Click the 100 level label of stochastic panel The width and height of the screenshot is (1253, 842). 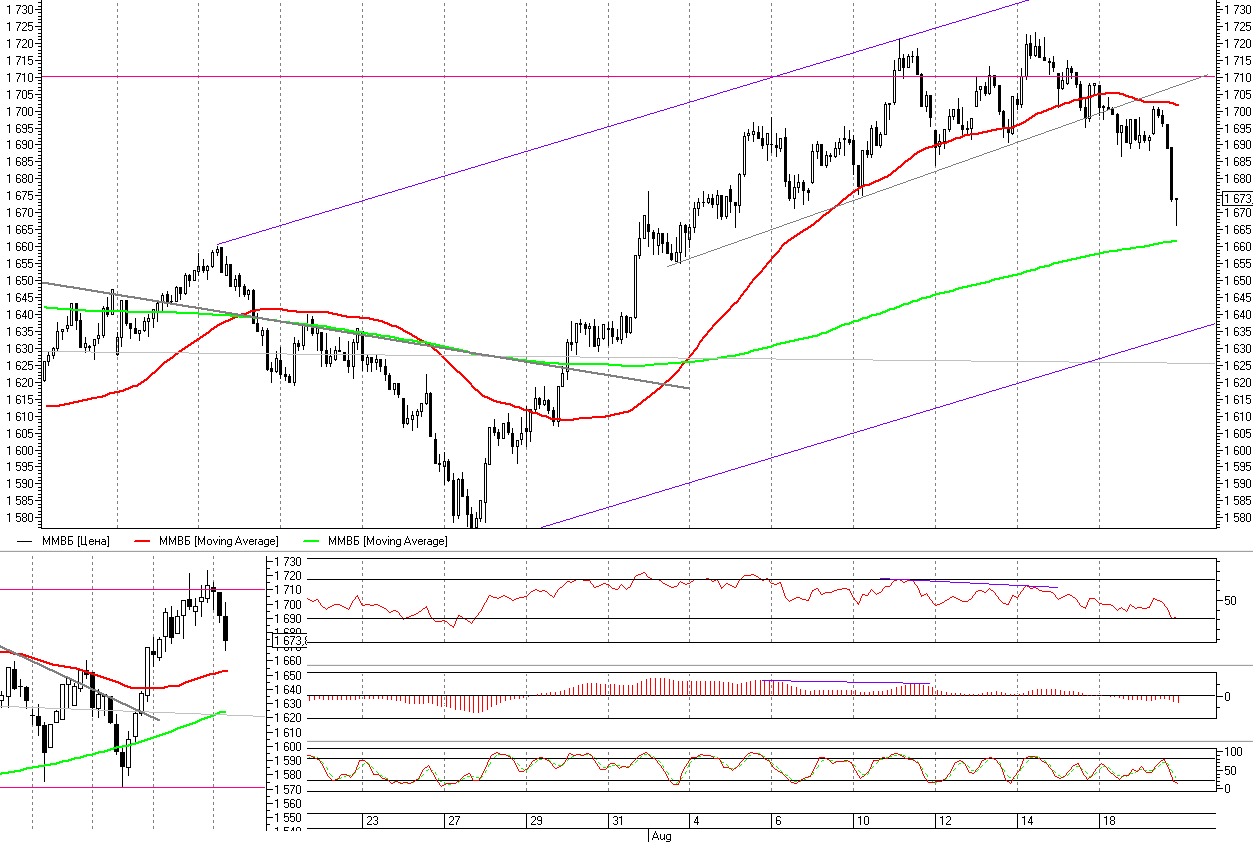coord(1232,752)
